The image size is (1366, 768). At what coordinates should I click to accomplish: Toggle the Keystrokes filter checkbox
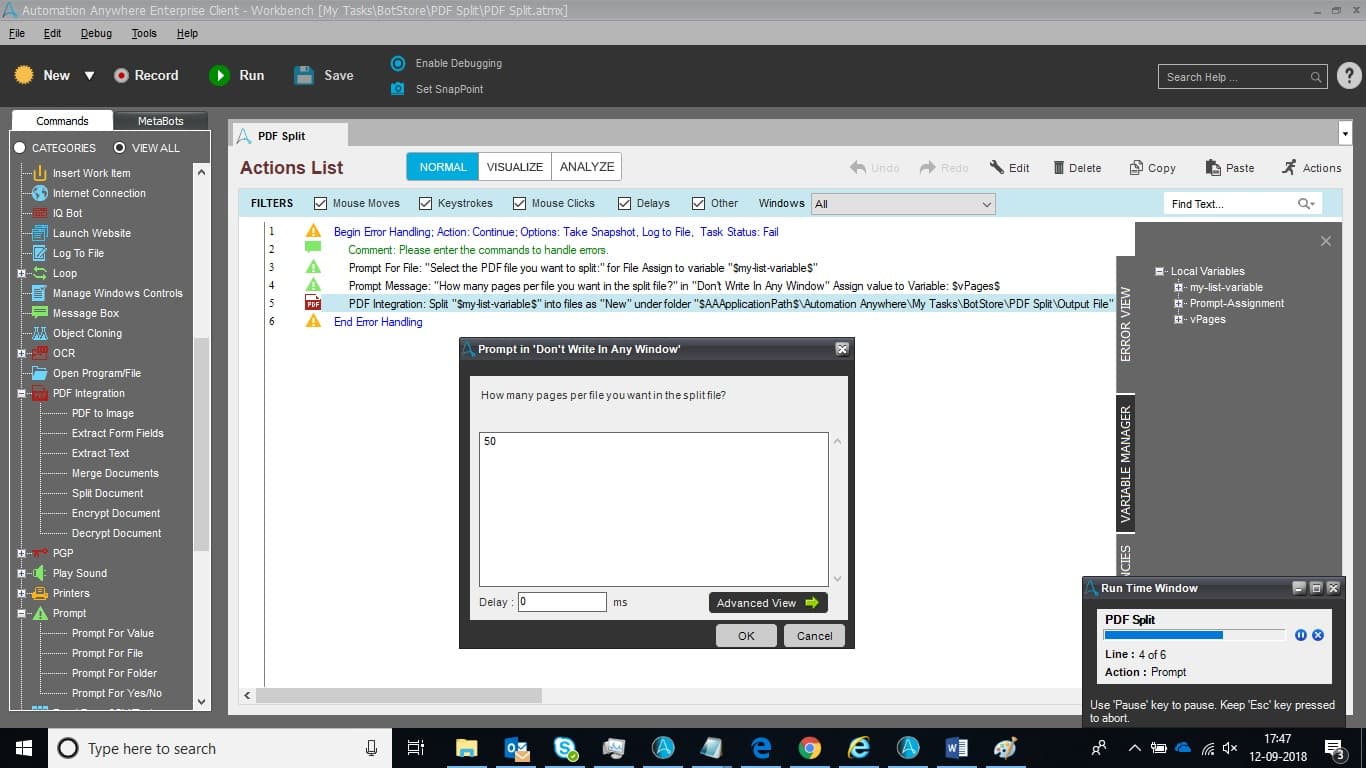pos(425,203)
